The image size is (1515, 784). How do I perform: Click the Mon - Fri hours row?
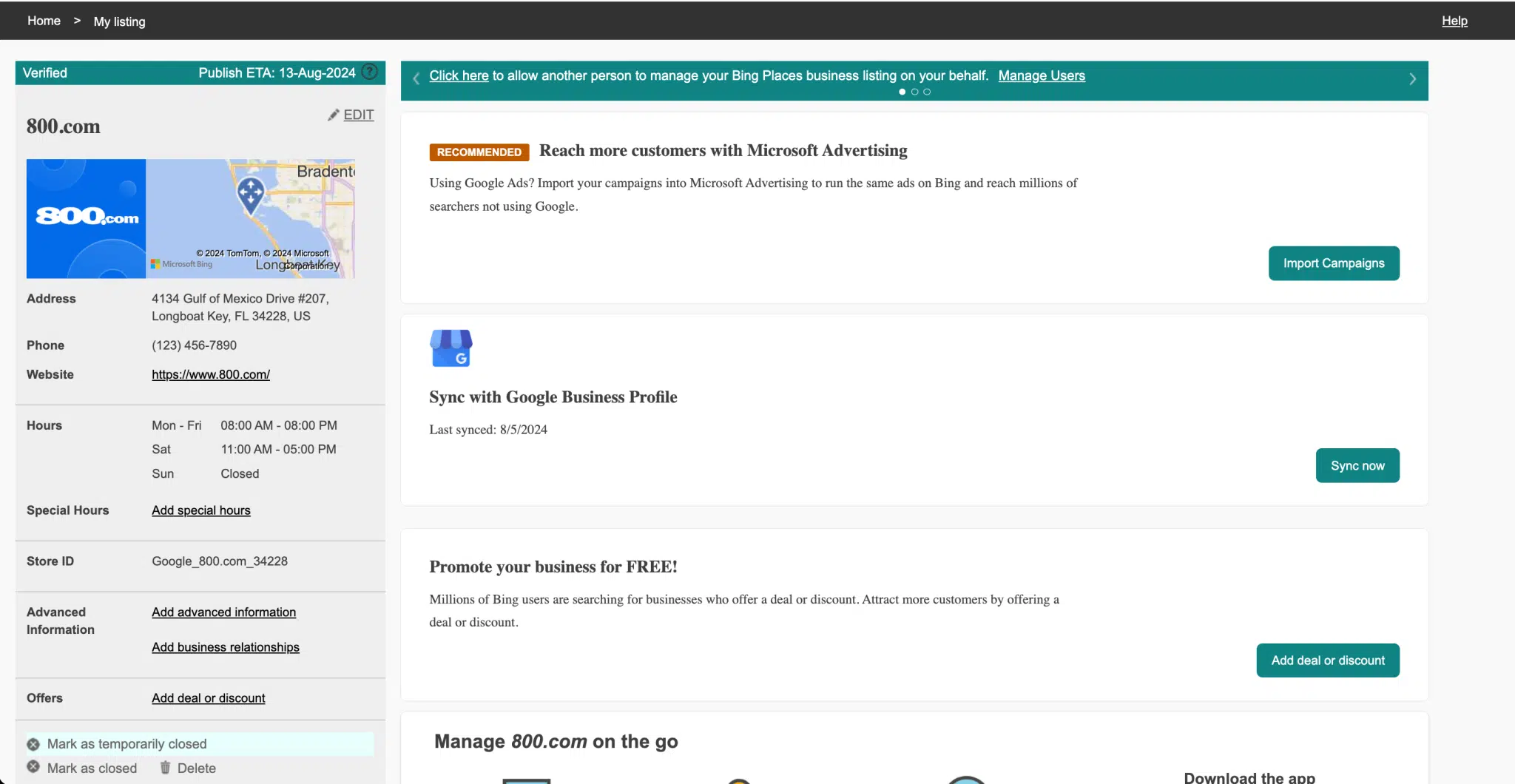245,425
